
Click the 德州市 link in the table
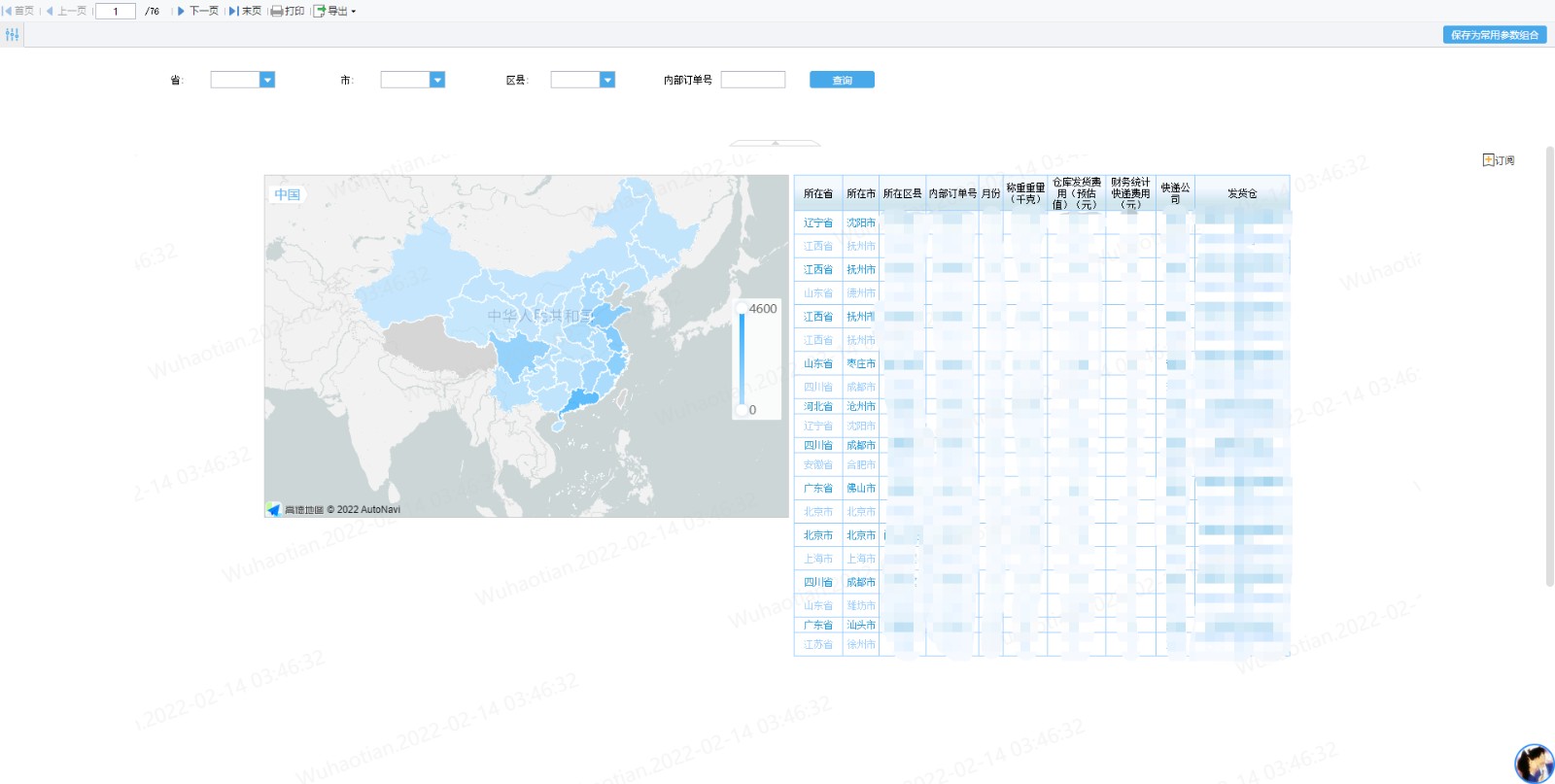click(x=861, y=293)
